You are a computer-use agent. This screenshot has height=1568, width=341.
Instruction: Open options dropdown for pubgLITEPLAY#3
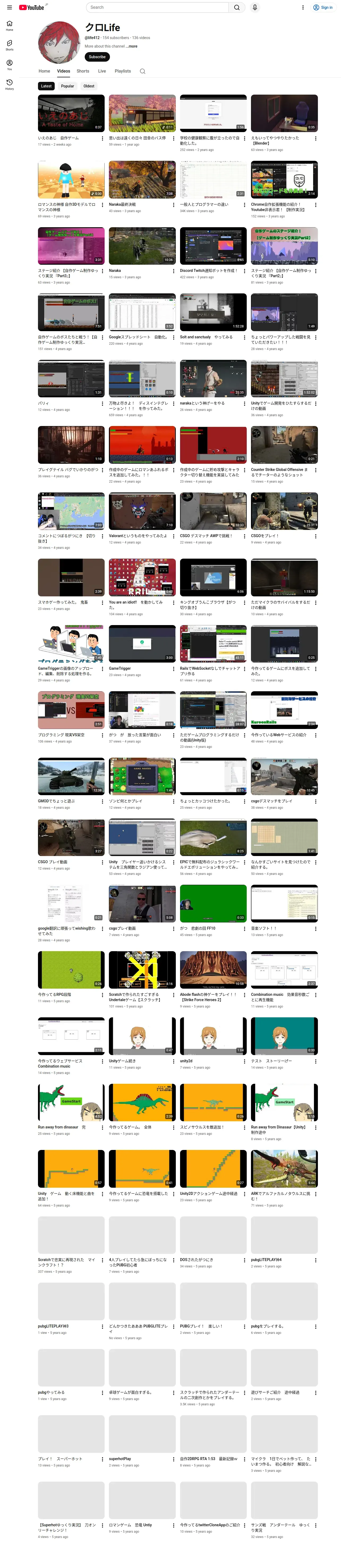coord(102,1326)
